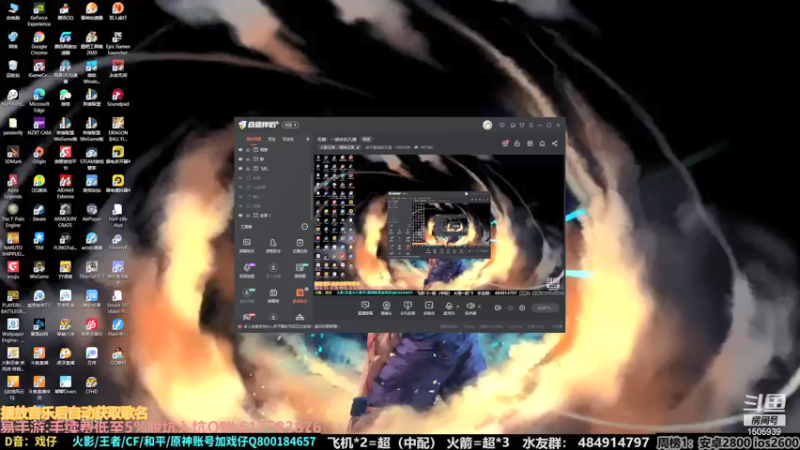Image resolution: width=800 pixels, height=450 pixels.
Task: Open AIDA64 Extreme desktop shortcut
Action: [65, 187]
